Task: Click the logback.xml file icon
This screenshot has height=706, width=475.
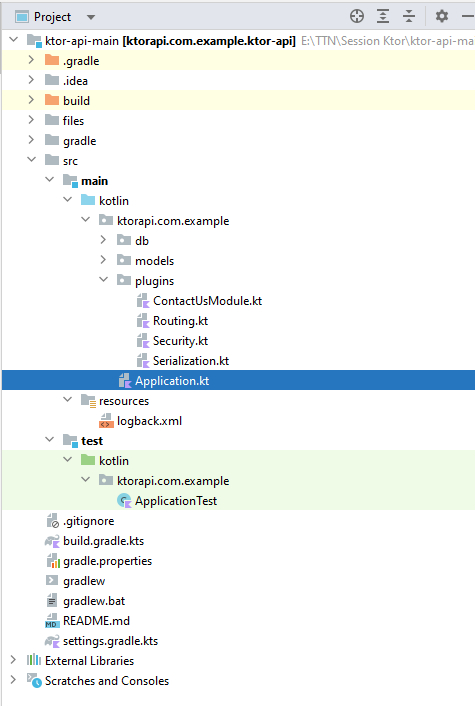Action: [x=106, y=421]
